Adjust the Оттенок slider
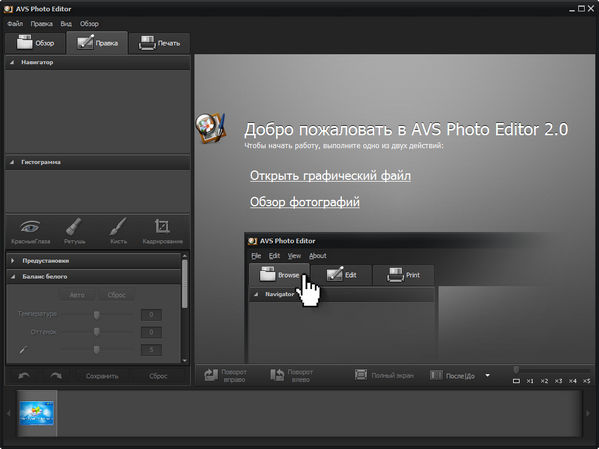This screenshot has width=599, height=449. (x=97, y=332)
